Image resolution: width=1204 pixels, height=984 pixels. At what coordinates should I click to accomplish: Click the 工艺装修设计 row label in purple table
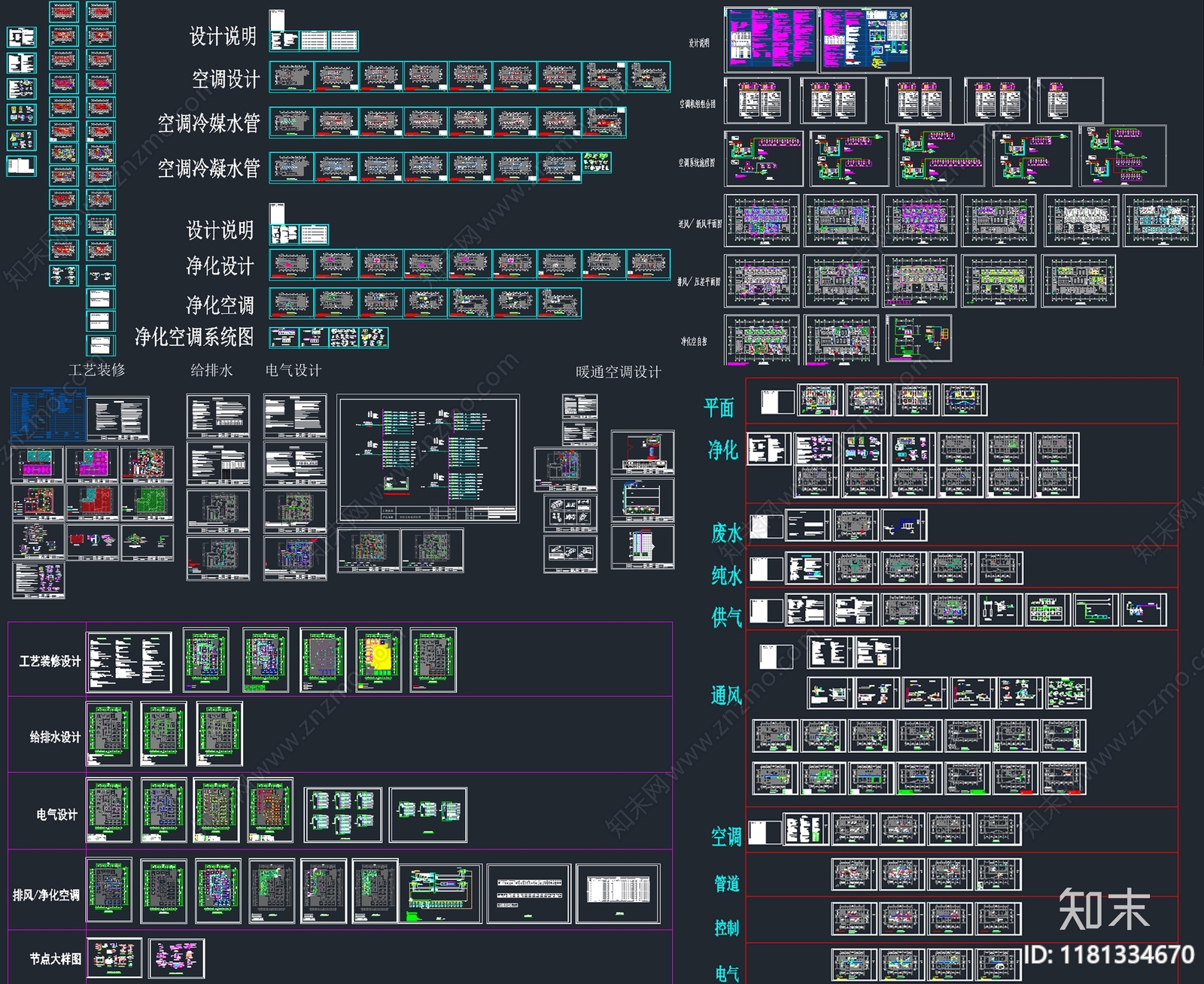(x=50, y=661)
